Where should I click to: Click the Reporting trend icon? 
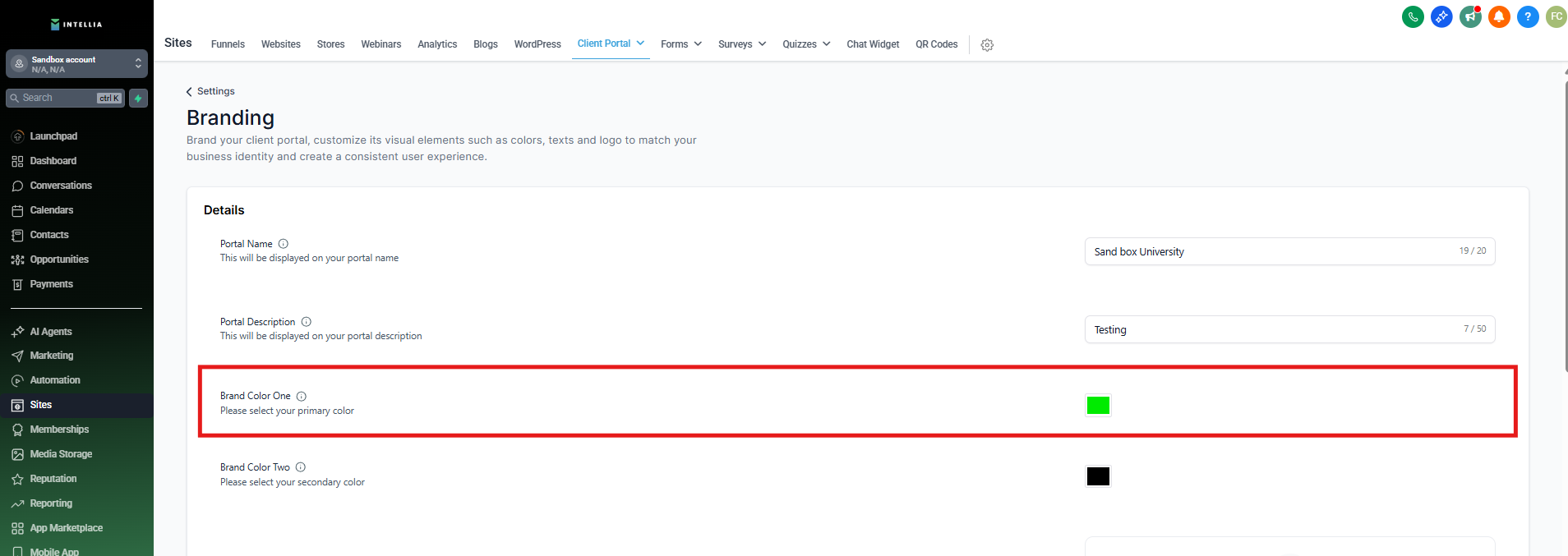click(17, 503)
